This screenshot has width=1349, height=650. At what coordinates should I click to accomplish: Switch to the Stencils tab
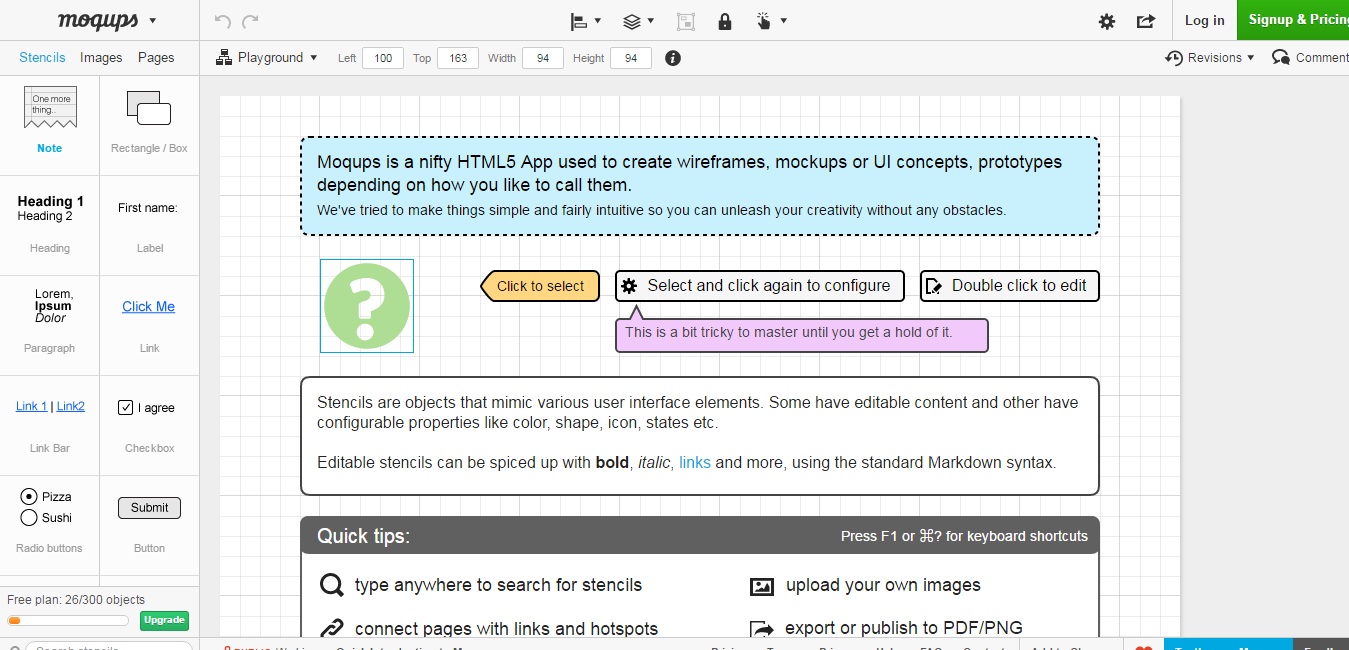pyautogui.click(x=42, y=58)
